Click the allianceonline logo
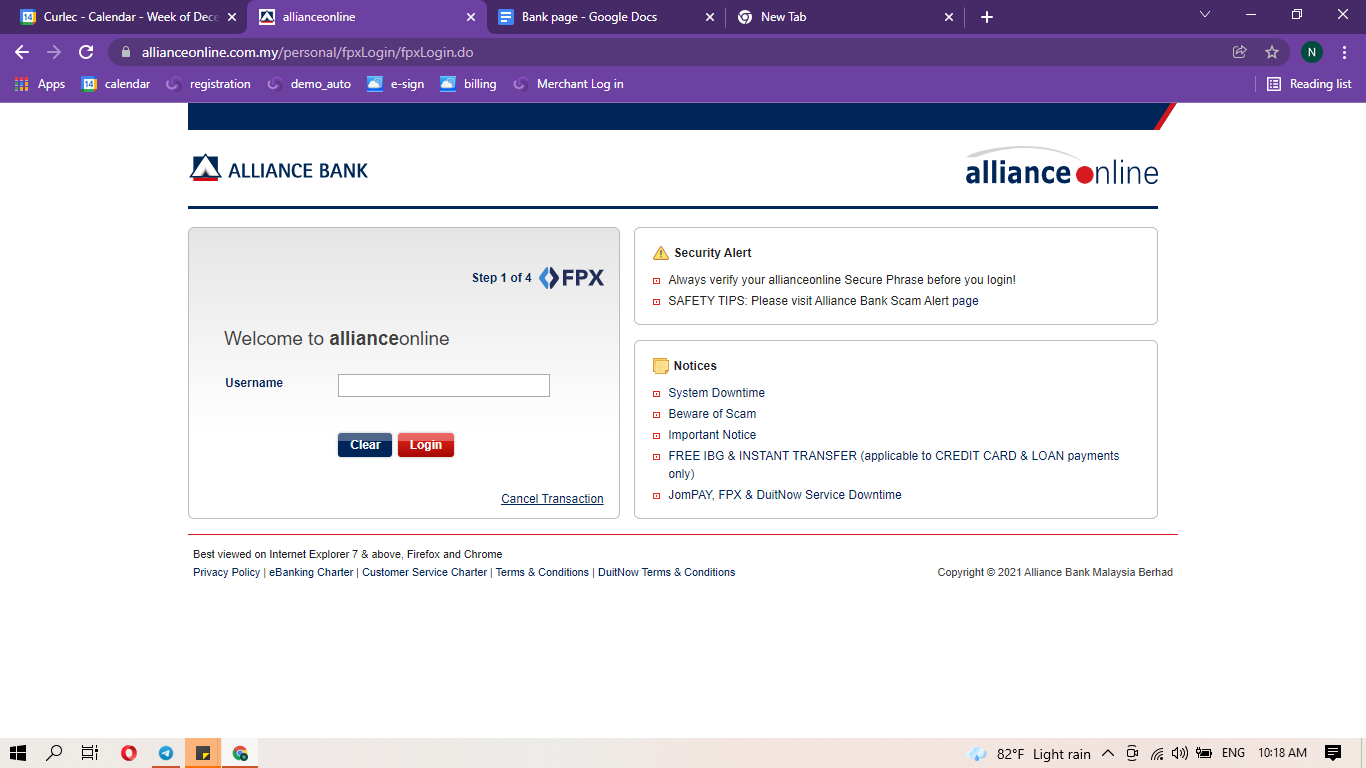 [x=1061, y=167]
